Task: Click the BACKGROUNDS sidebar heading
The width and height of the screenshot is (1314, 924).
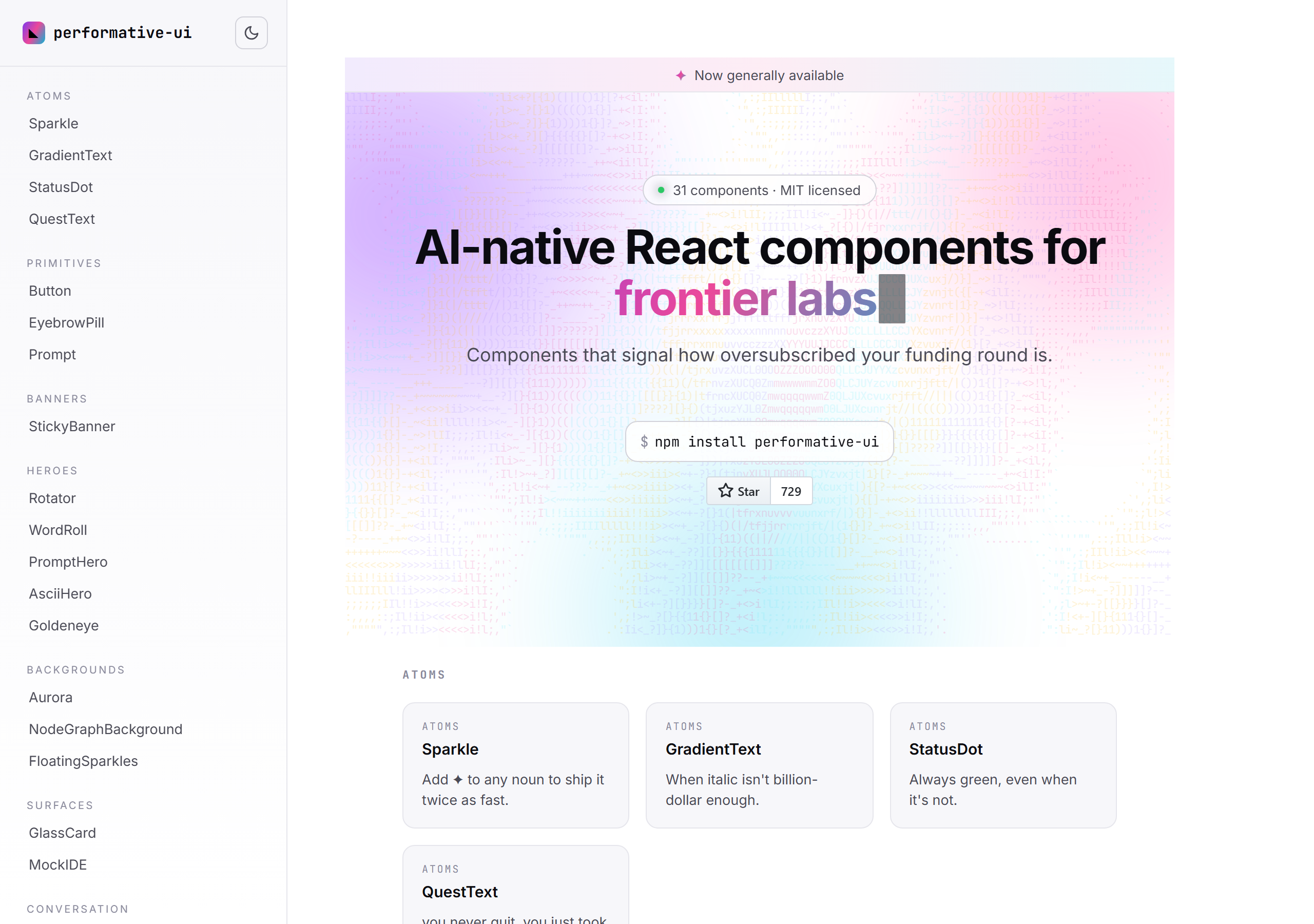Action: (x=75, y=670)
